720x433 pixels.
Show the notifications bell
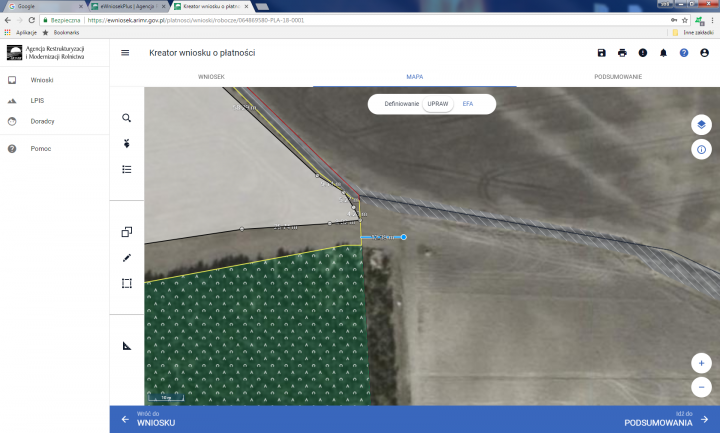click(664, 53)
